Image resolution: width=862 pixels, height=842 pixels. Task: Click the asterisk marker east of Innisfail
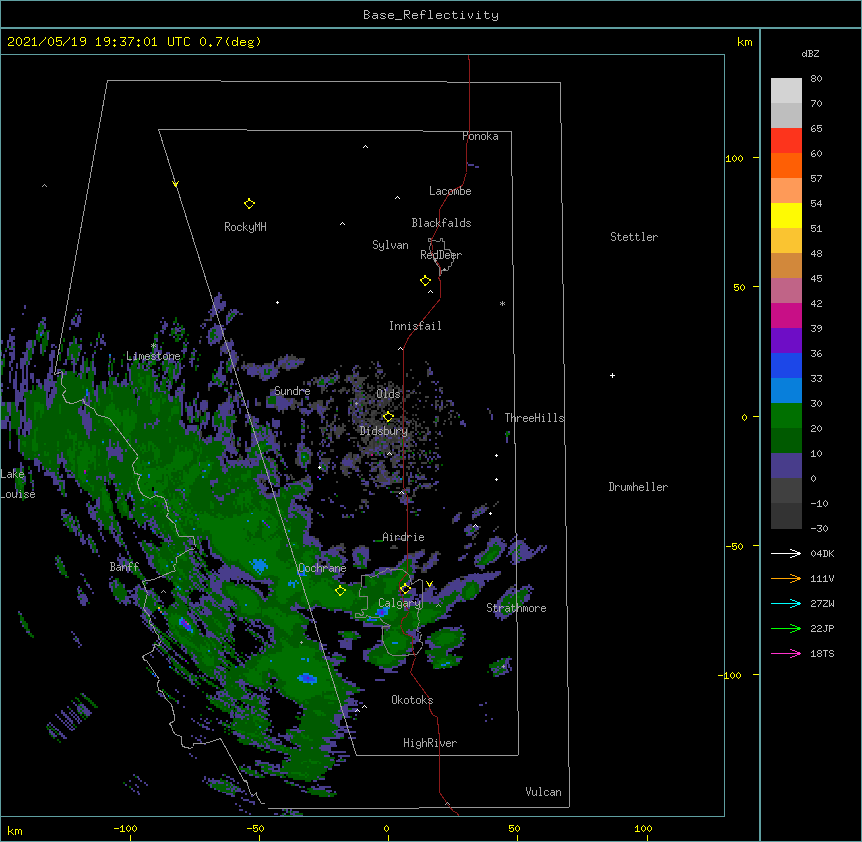(x=502, y=303)
